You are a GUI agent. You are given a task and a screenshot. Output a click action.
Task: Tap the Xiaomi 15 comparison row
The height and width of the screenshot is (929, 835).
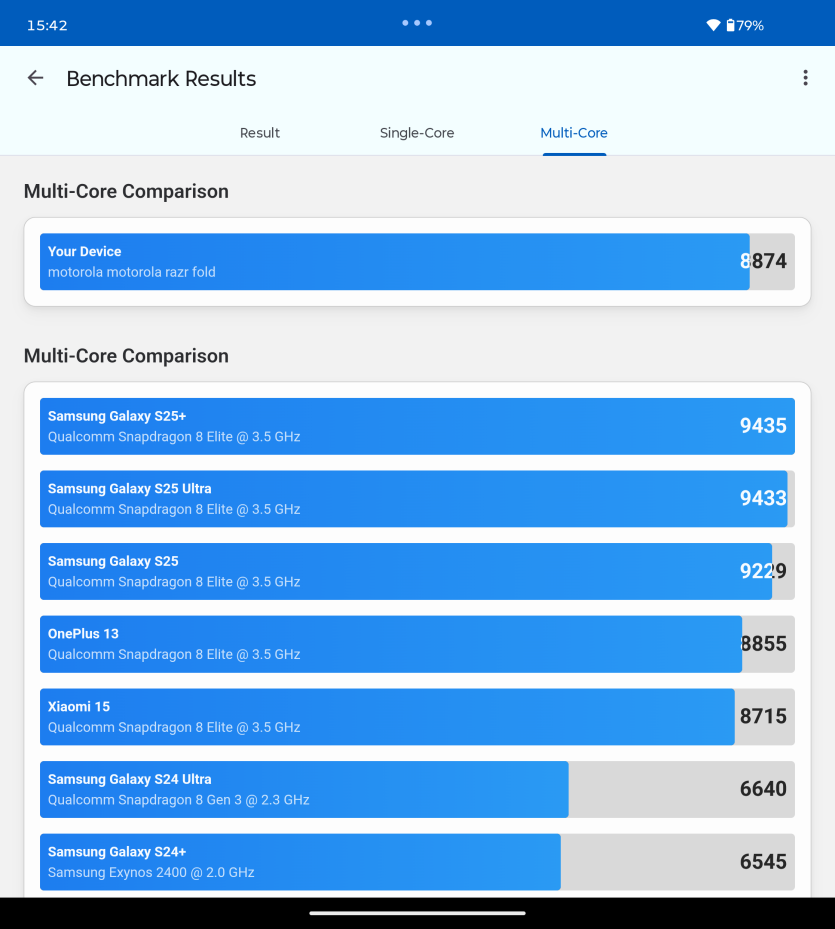pyautogui.click(x=417, y=717)
